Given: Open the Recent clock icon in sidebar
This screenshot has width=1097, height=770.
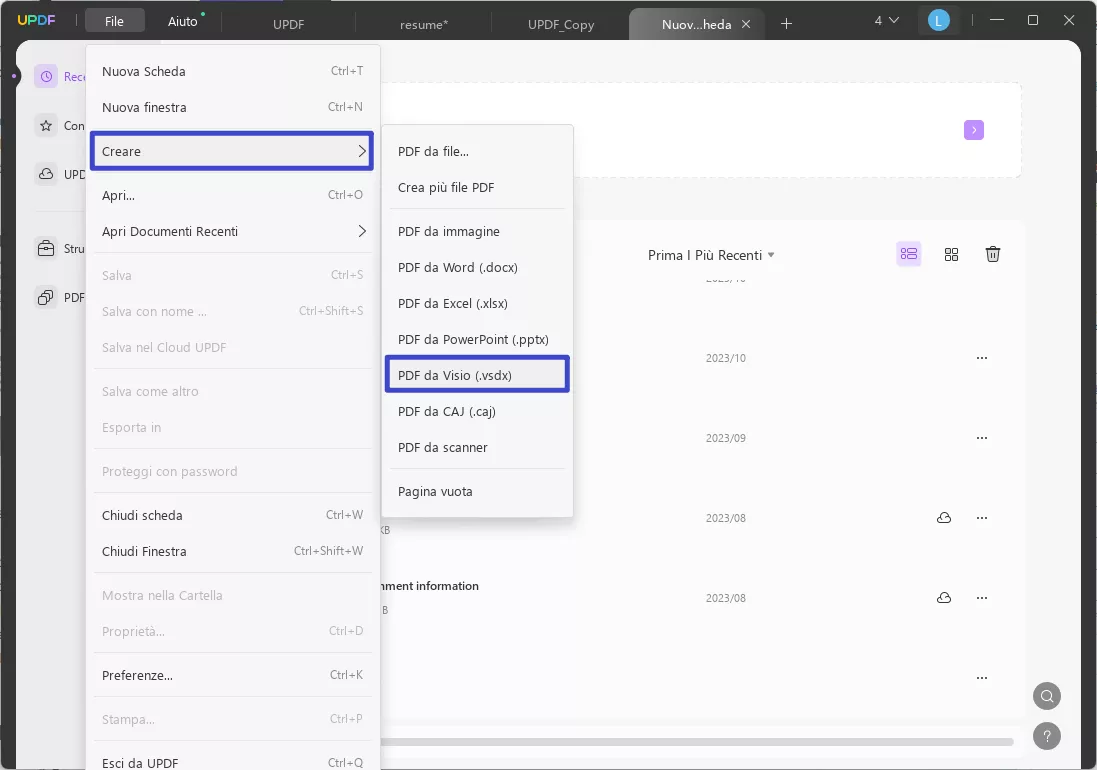Looking at the screenshot, I should (x=46, y=76).
